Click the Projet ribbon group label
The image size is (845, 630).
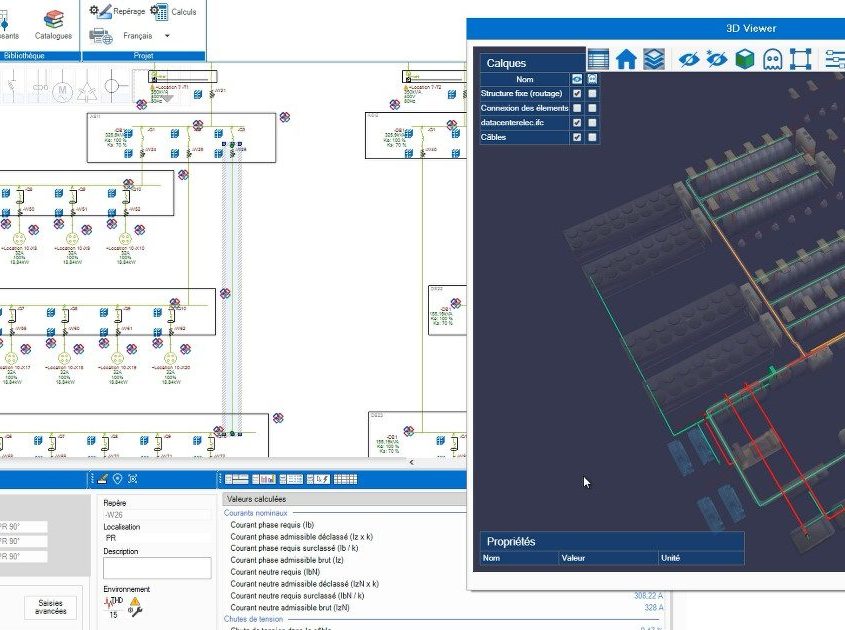143,56
